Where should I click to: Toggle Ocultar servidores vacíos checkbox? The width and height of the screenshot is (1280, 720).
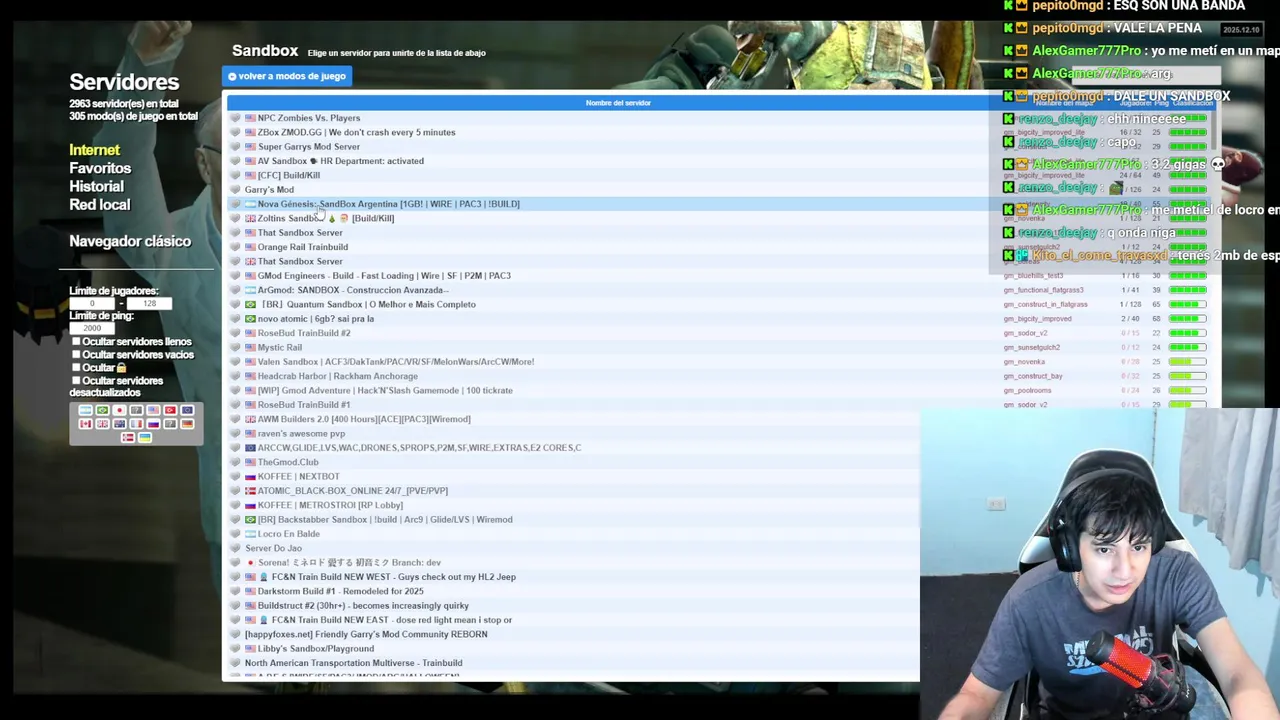(x=76, y=354)
